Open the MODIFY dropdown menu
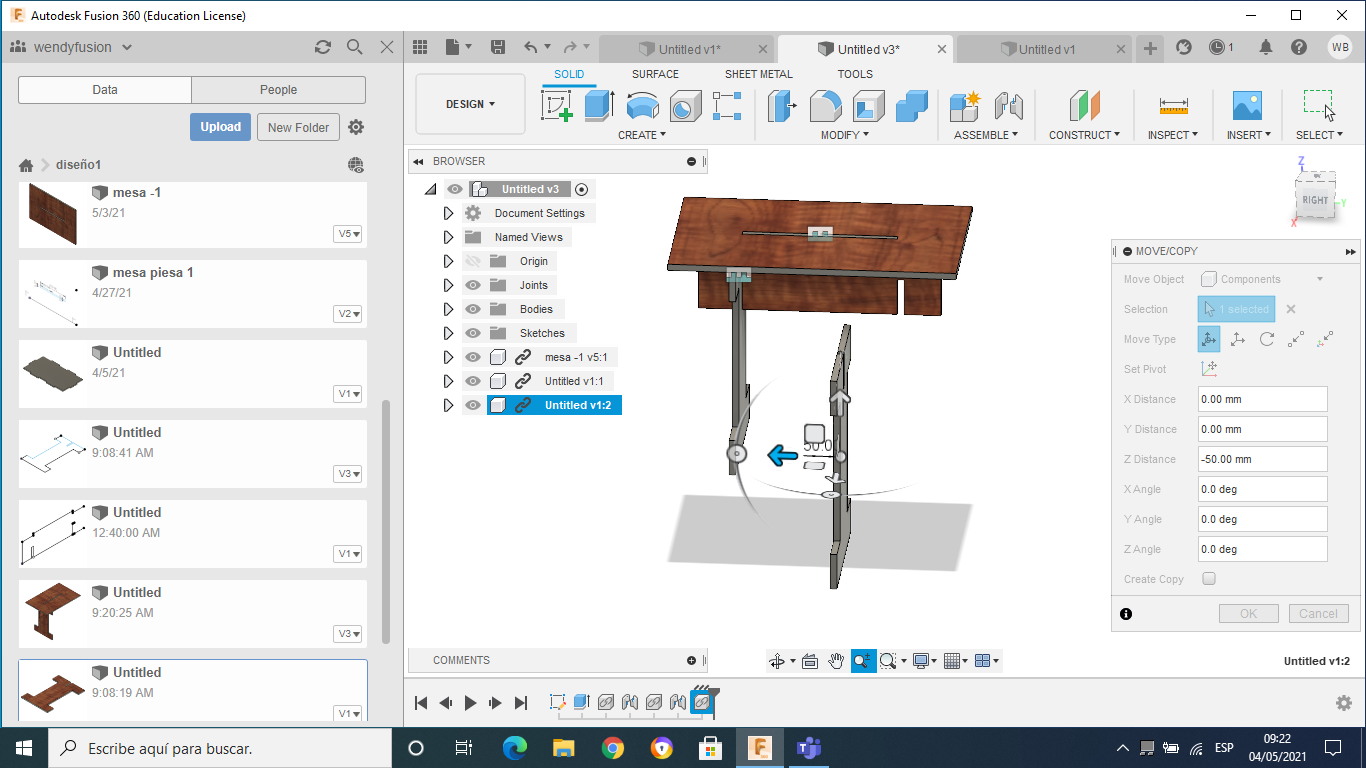 pos(845,135)
